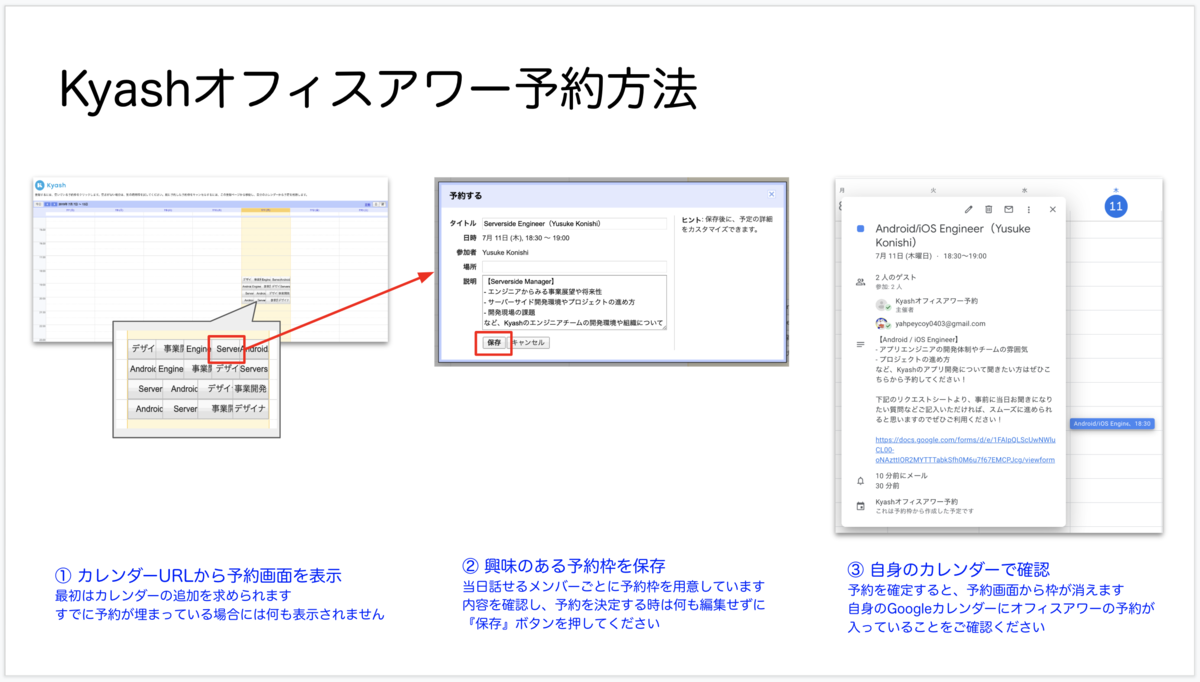
Task: Click the guests people icon in event popup
Action: pos(860,282)
